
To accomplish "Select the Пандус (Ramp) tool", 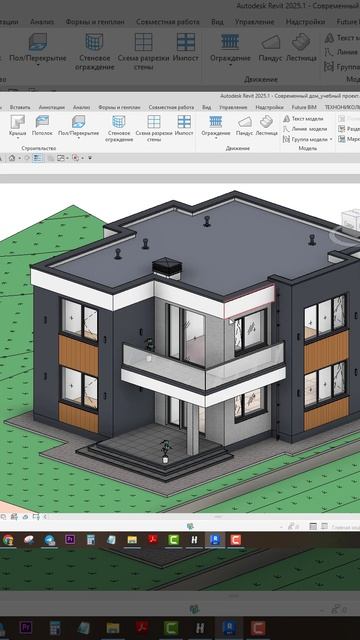I will pos(244,125).
